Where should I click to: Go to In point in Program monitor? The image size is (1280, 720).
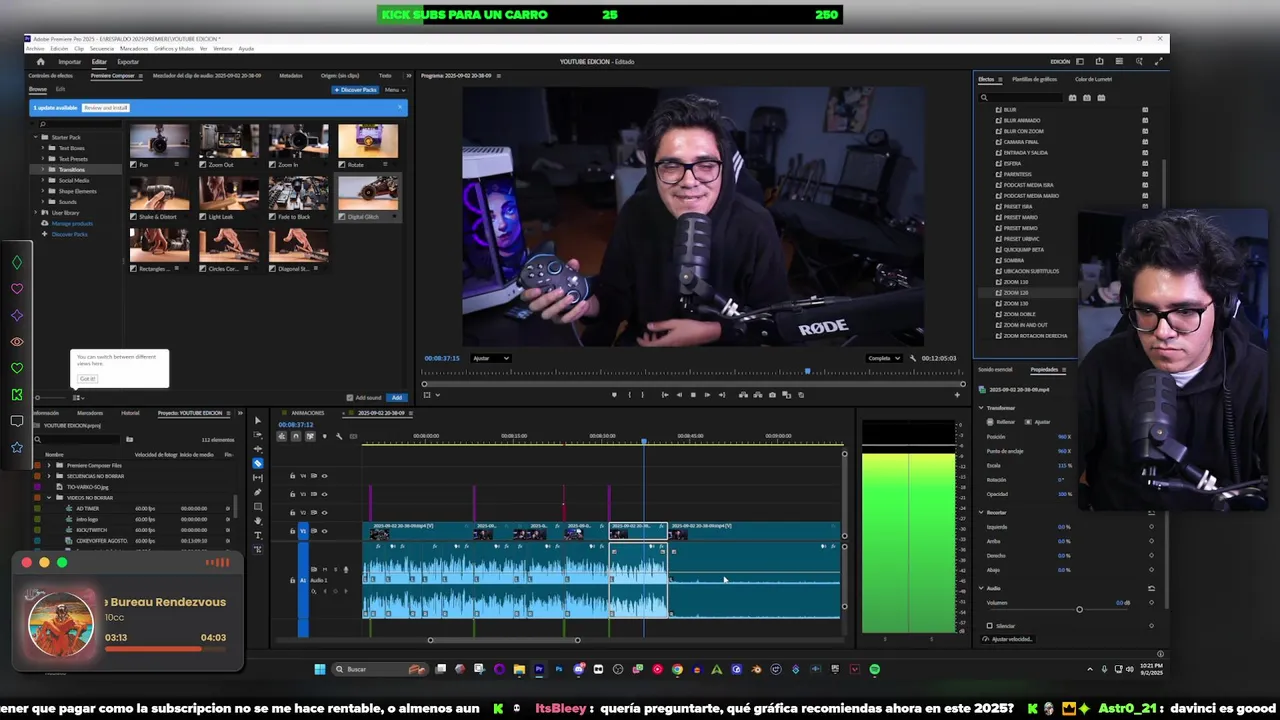click(x=665, y=395)
